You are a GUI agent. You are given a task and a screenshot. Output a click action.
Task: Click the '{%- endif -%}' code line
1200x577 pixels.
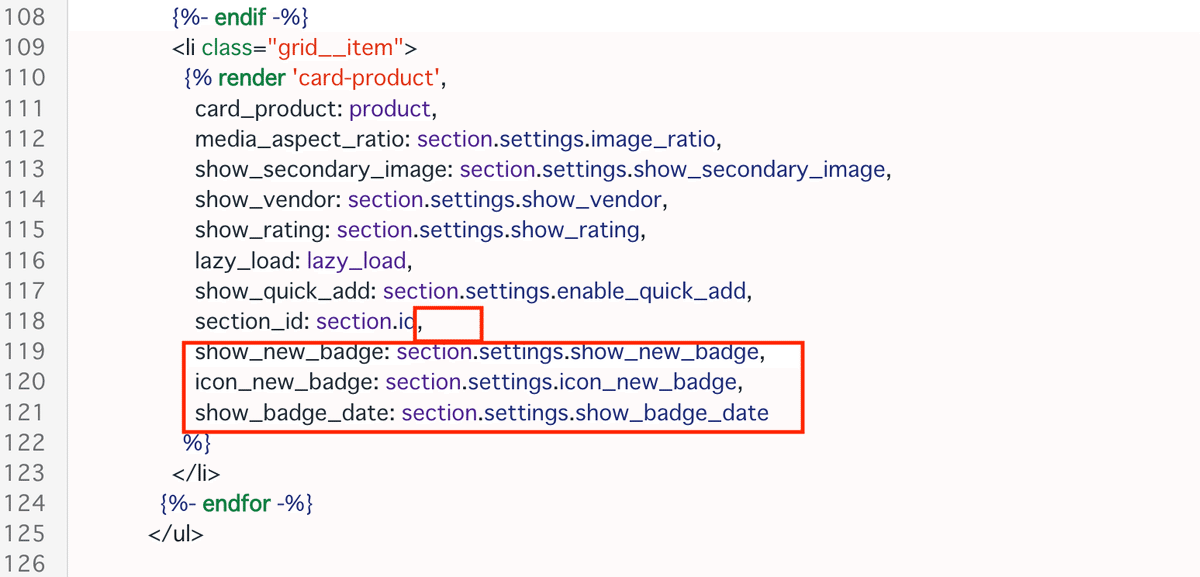[240, 17]
